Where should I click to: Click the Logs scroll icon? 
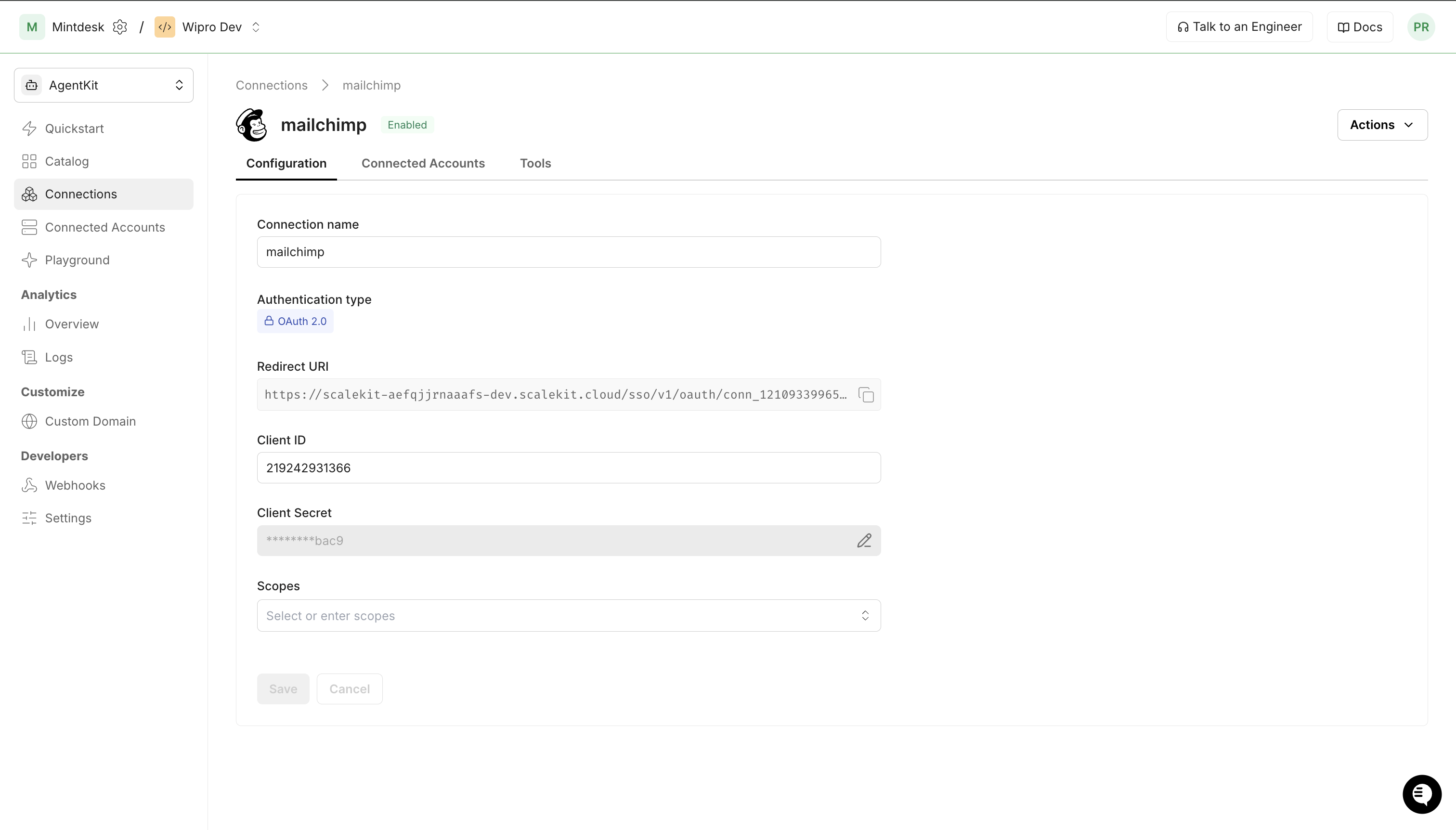pyautogui.click(x=30, y=357)
